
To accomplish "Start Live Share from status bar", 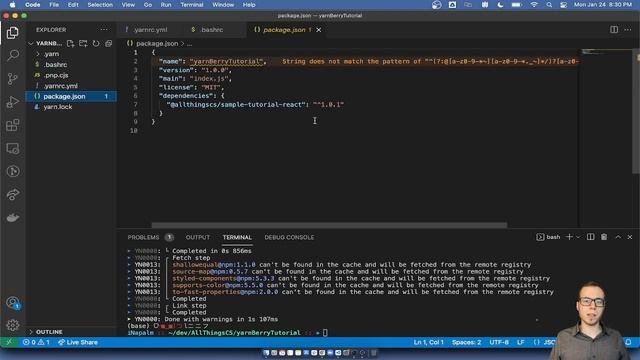I will pos(78,342).
